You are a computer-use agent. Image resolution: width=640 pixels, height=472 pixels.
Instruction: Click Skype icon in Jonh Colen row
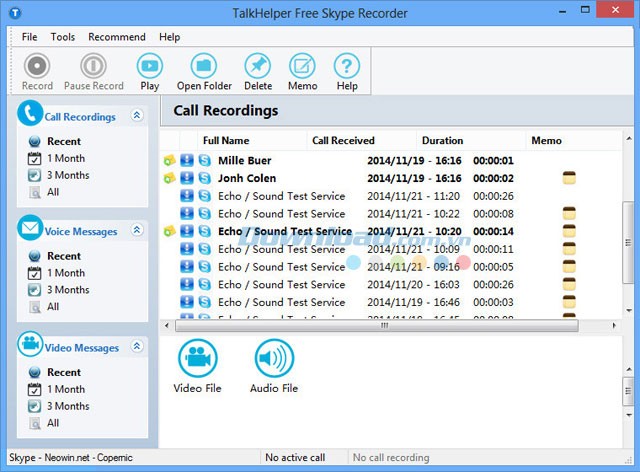click(204, 178)
